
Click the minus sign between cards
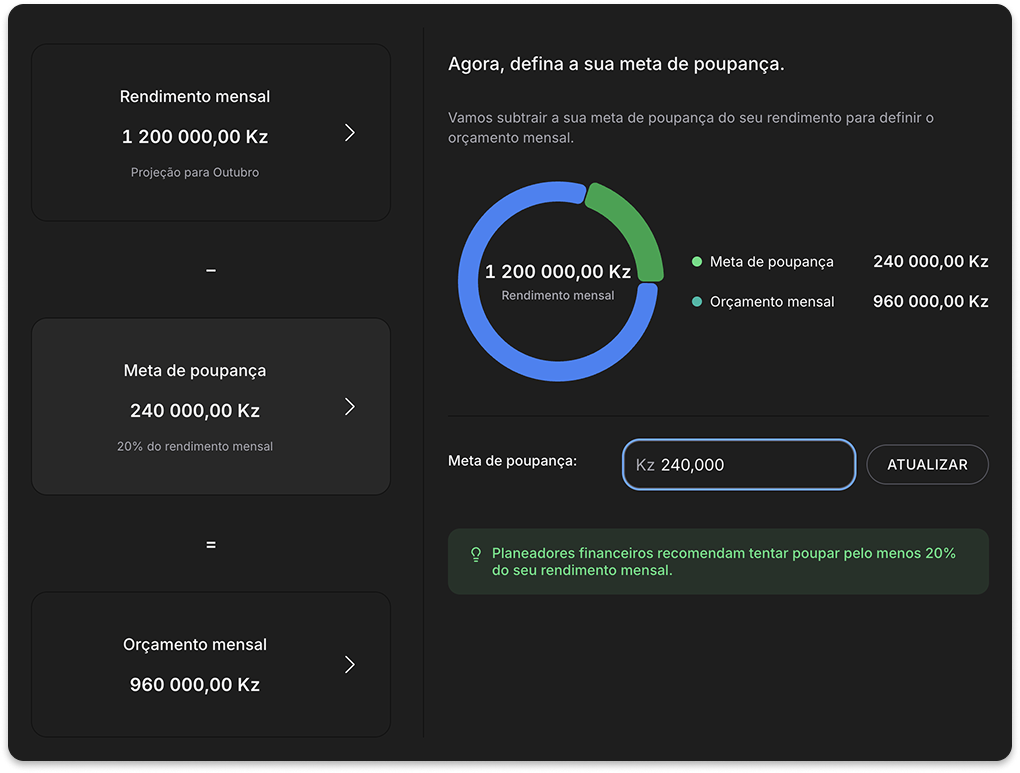click(x=211, y=271)
